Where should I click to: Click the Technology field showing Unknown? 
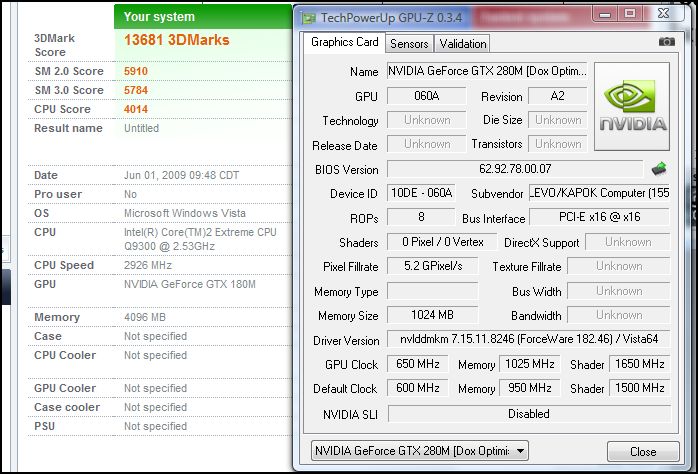pos(426,120)
